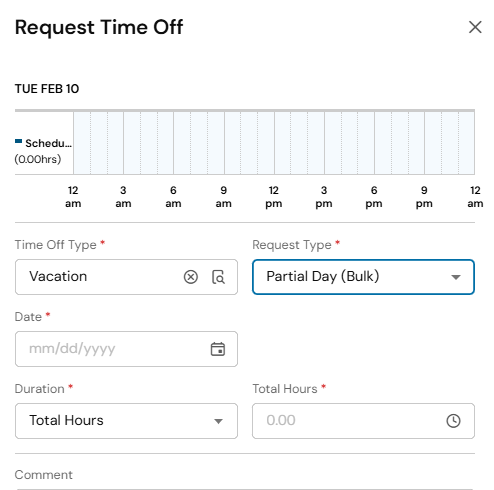Click the Scheduled (0.00hrs) legend label
The image size is (494, 490).
(43, 151)
